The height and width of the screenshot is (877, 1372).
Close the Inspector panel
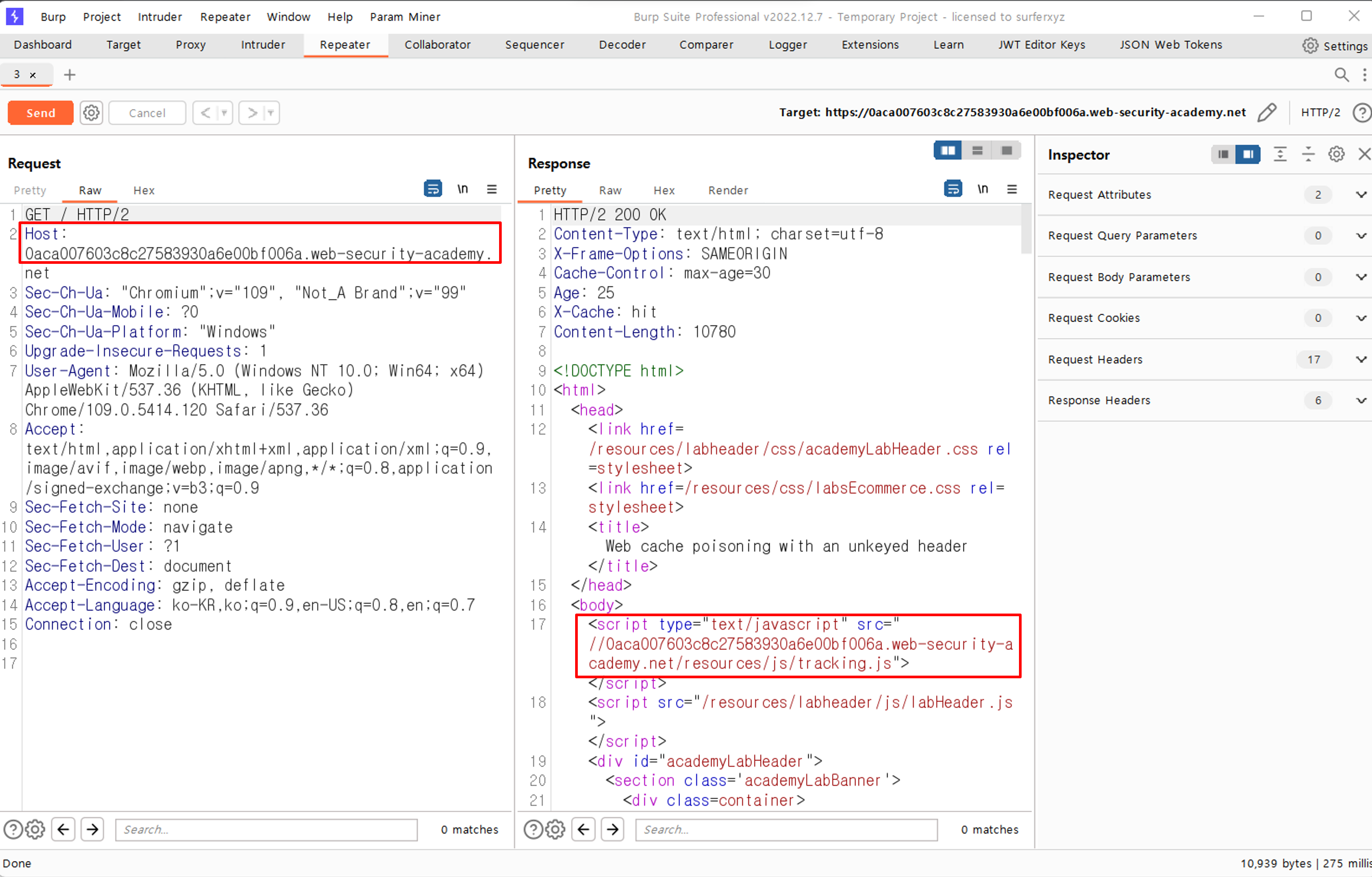[1364, 154]
